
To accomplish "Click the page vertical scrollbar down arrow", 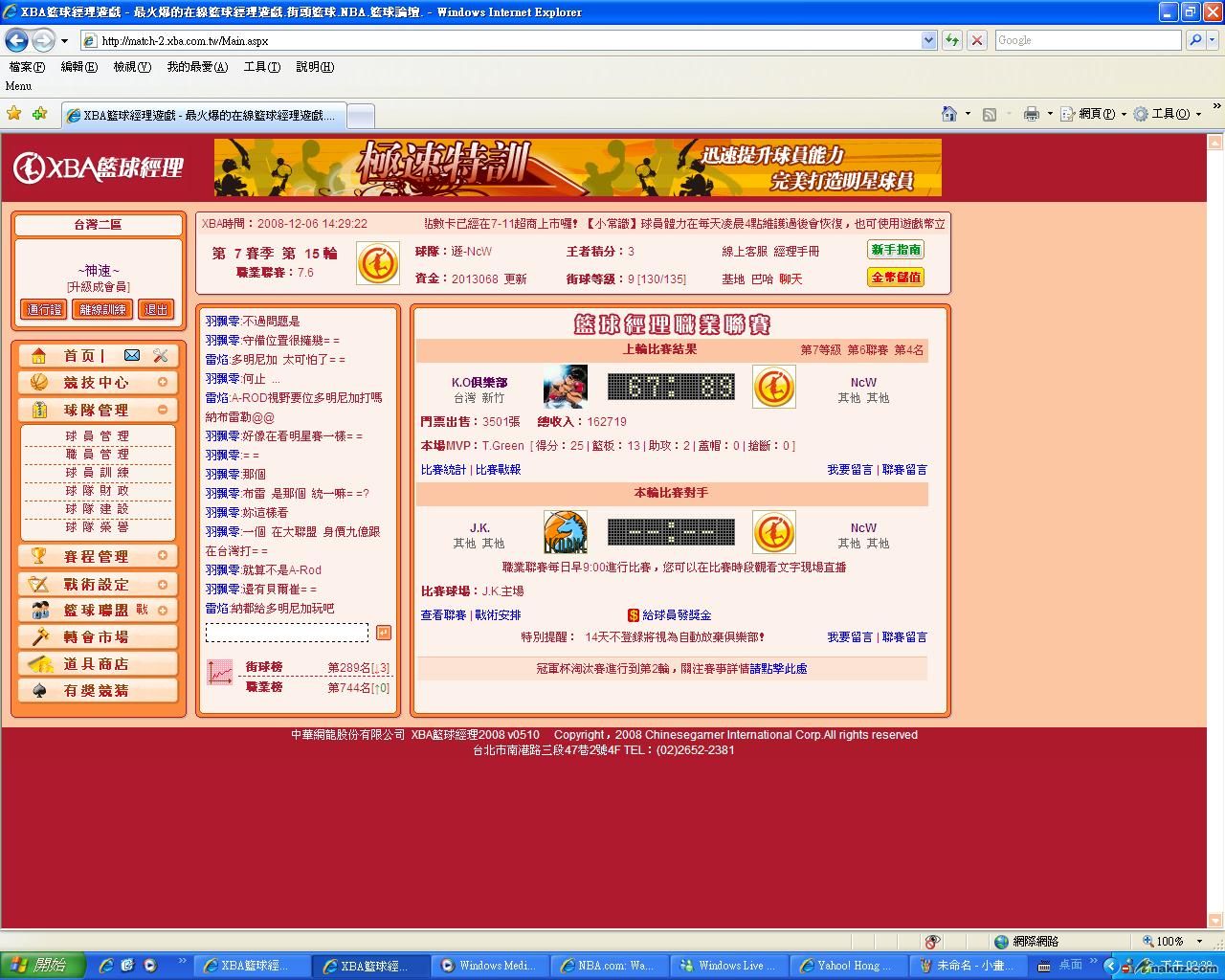I will pyautogui.click(x=1215, y=922).
